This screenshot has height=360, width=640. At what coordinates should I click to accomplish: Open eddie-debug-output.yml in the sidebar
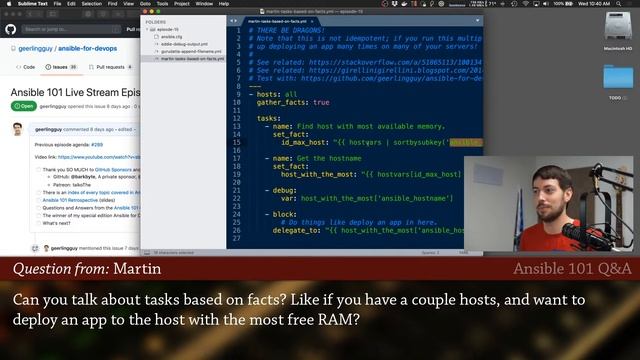[184, 44]
